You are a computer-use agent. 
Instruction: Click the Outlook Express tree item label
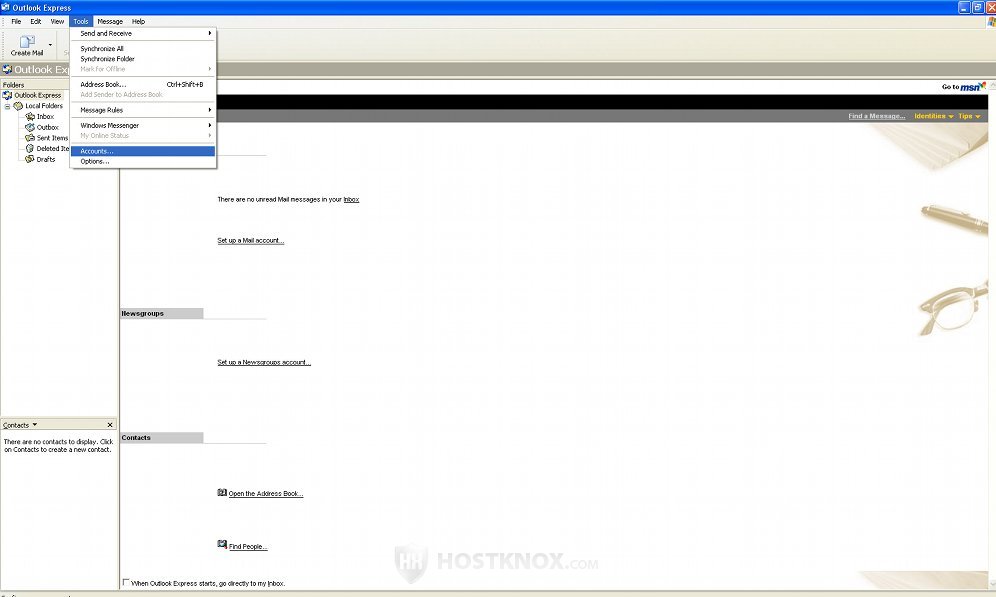click(x=38, y=95)
